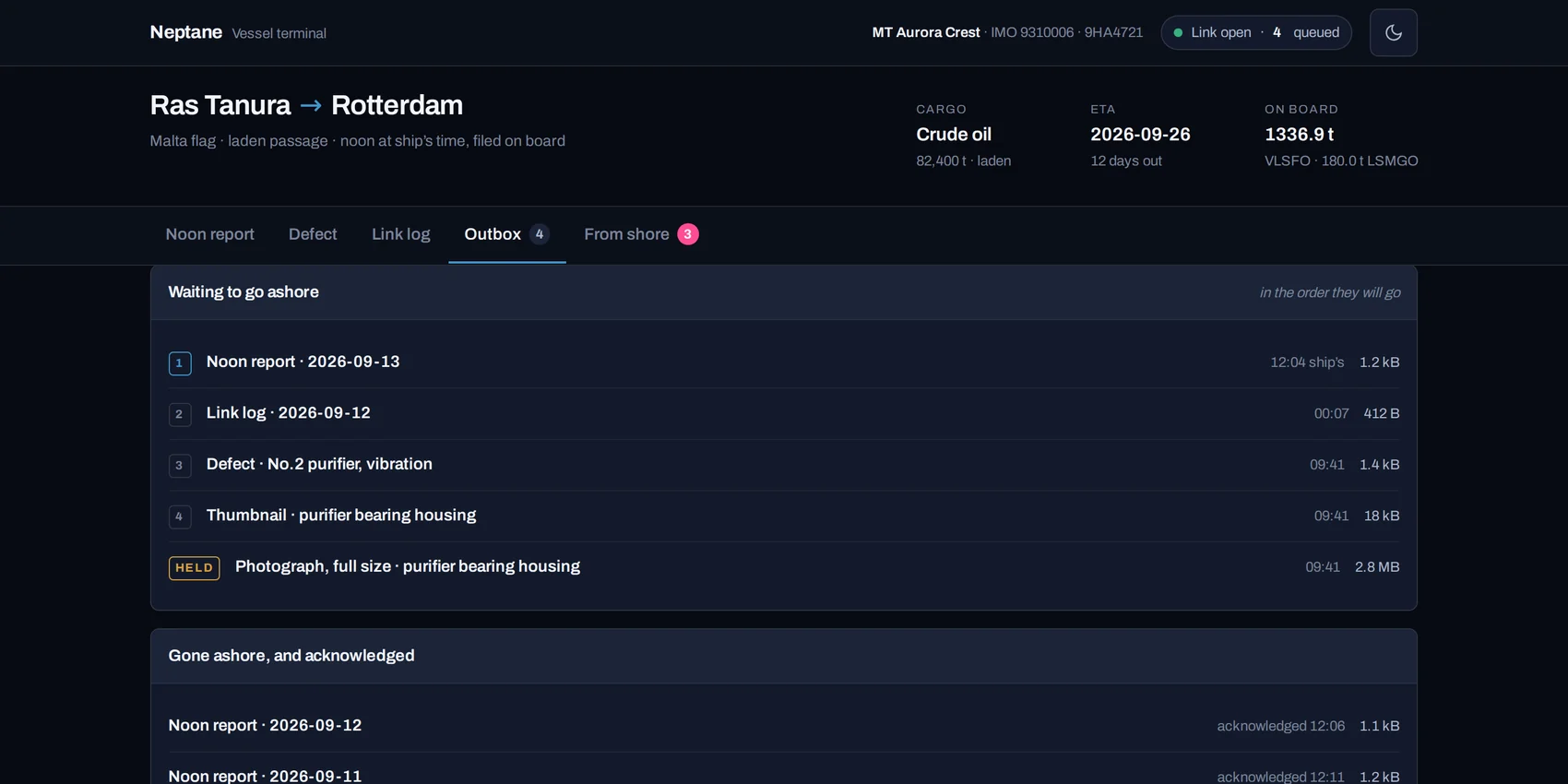
Task: Click the 412 B link log size
Action: tap(1382, 413)
